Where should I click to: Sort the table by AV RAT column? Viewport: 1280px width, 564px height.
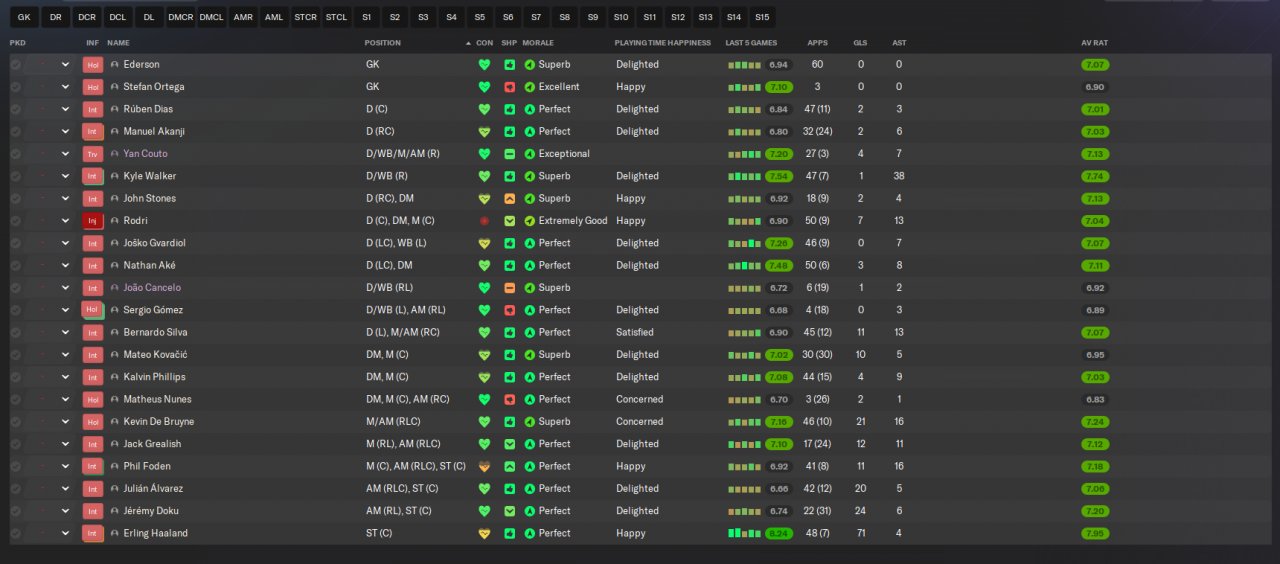1094,43
